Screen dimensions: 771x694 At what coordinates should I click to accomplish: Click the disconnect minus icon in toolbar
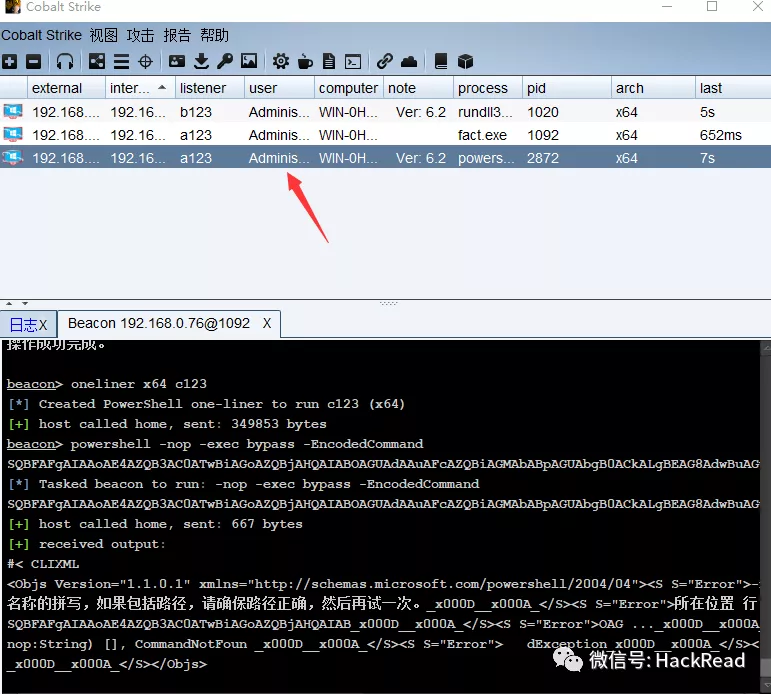pos(33,61)
